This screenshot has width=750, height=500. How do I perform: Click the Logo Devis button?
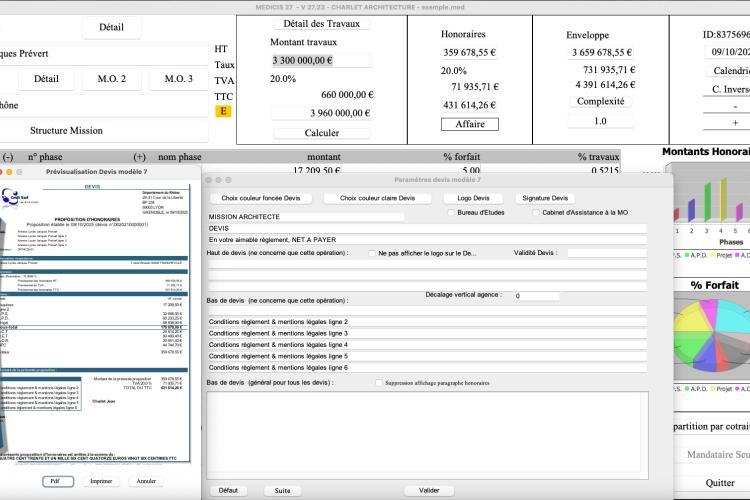point(473,198)
